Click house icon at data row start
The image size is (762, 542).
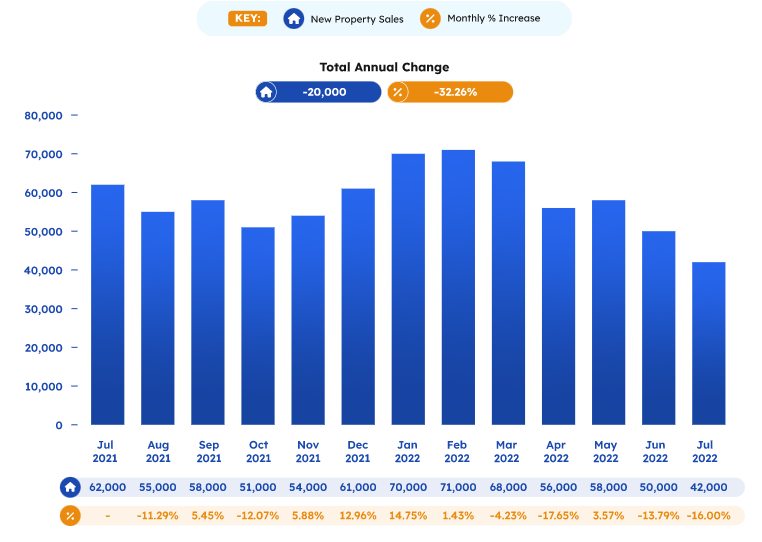[70, 487]
